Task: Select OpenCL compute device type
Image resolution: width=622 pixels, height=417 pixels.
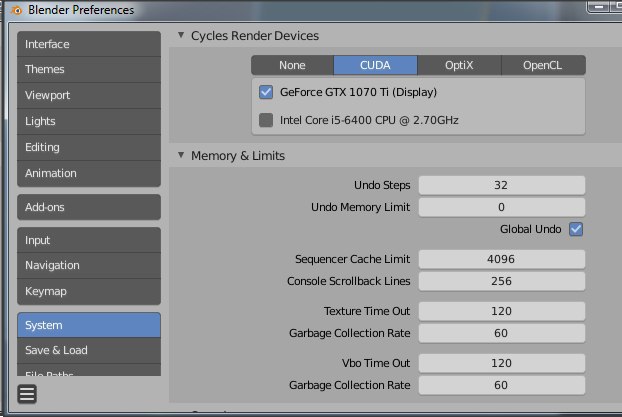Action: click(543, 65)
